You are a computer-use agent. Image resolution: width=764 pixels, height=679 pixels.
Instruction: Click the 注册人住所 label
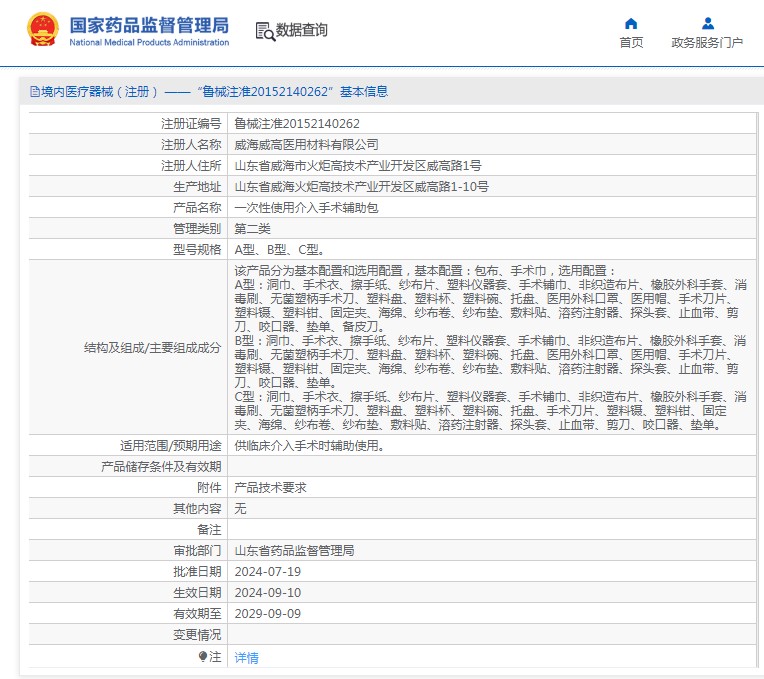[x=191, y=166]
